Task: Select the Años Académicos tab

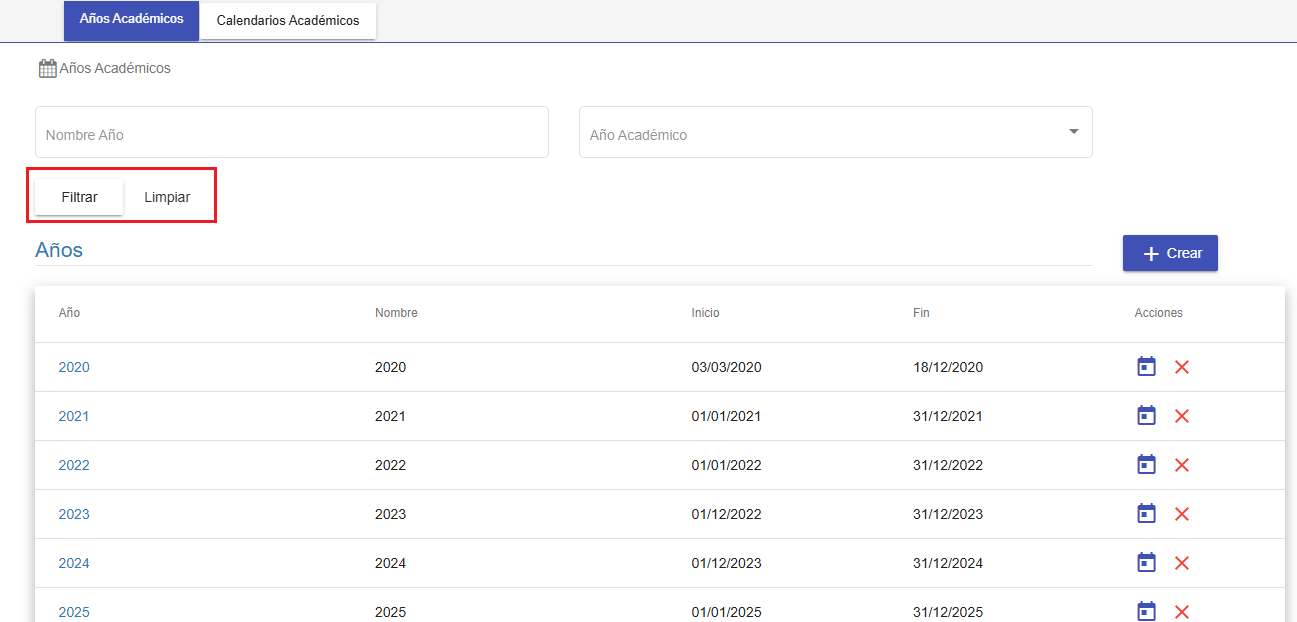Action: click(x=131, y=20)
